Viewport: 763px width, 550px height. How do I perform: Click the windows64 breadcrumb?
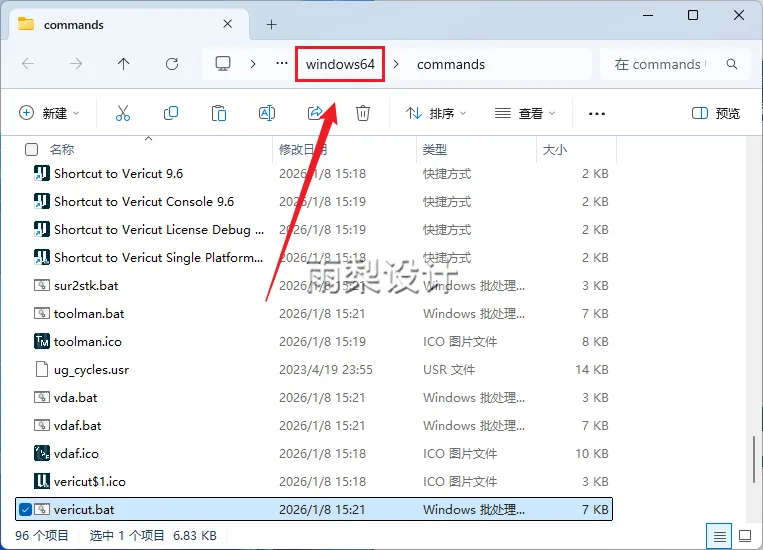pos(340,64)
